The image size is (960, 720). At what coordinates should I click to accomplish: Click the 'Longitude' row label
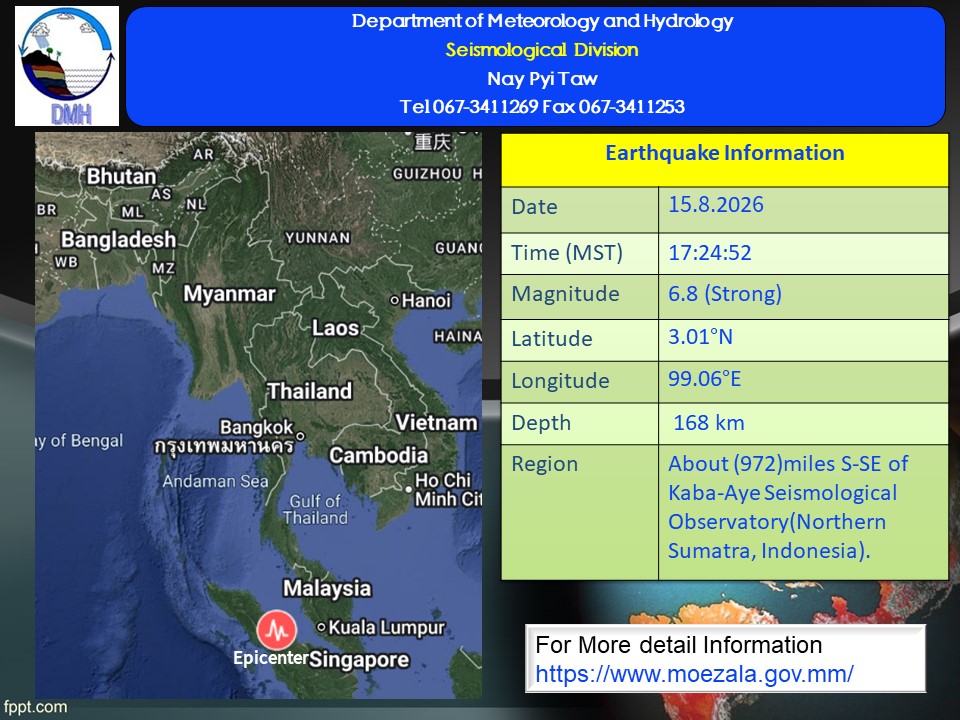pos(560,381)
